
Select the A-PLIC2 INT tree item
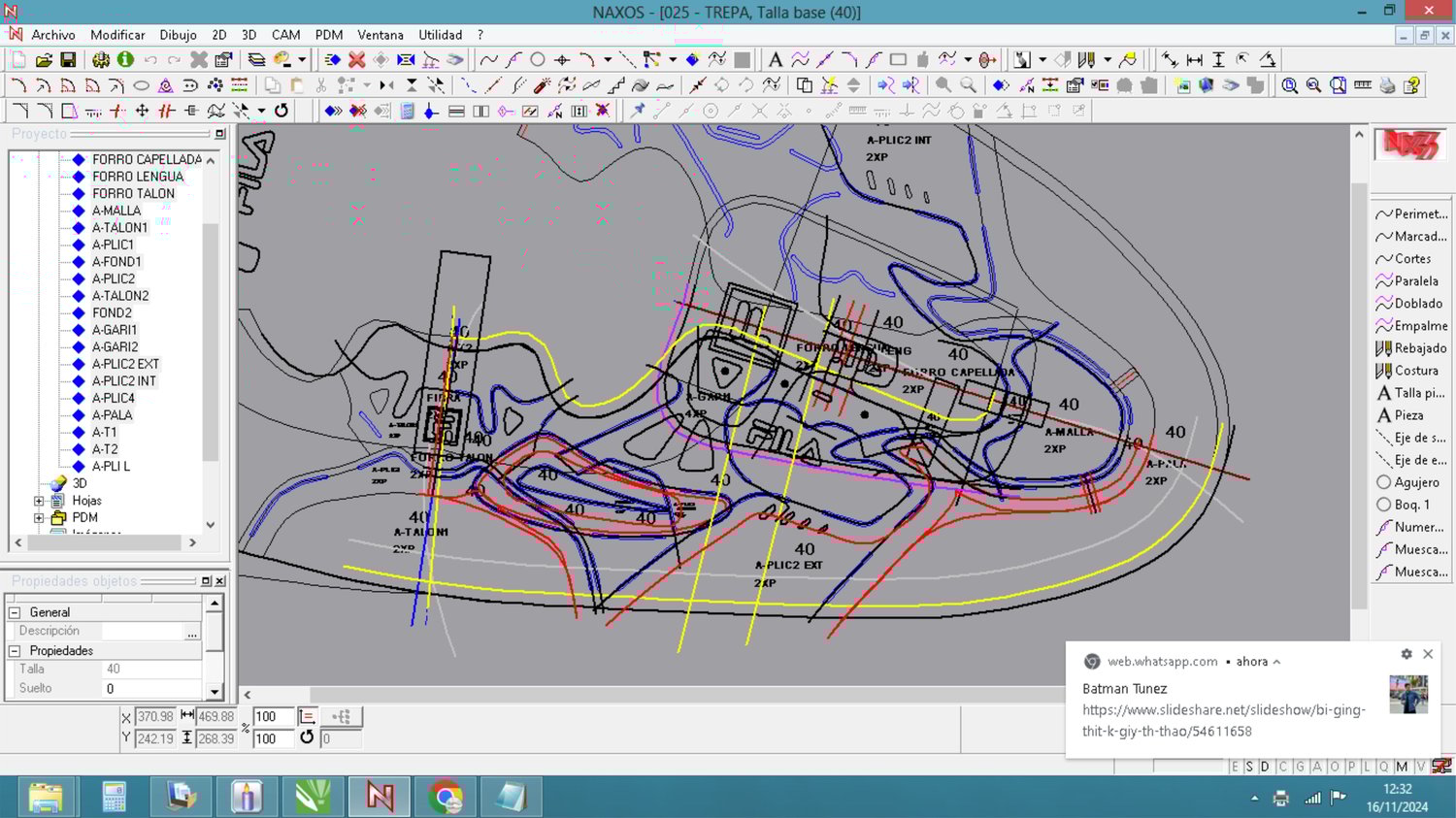tap(124, 381)
